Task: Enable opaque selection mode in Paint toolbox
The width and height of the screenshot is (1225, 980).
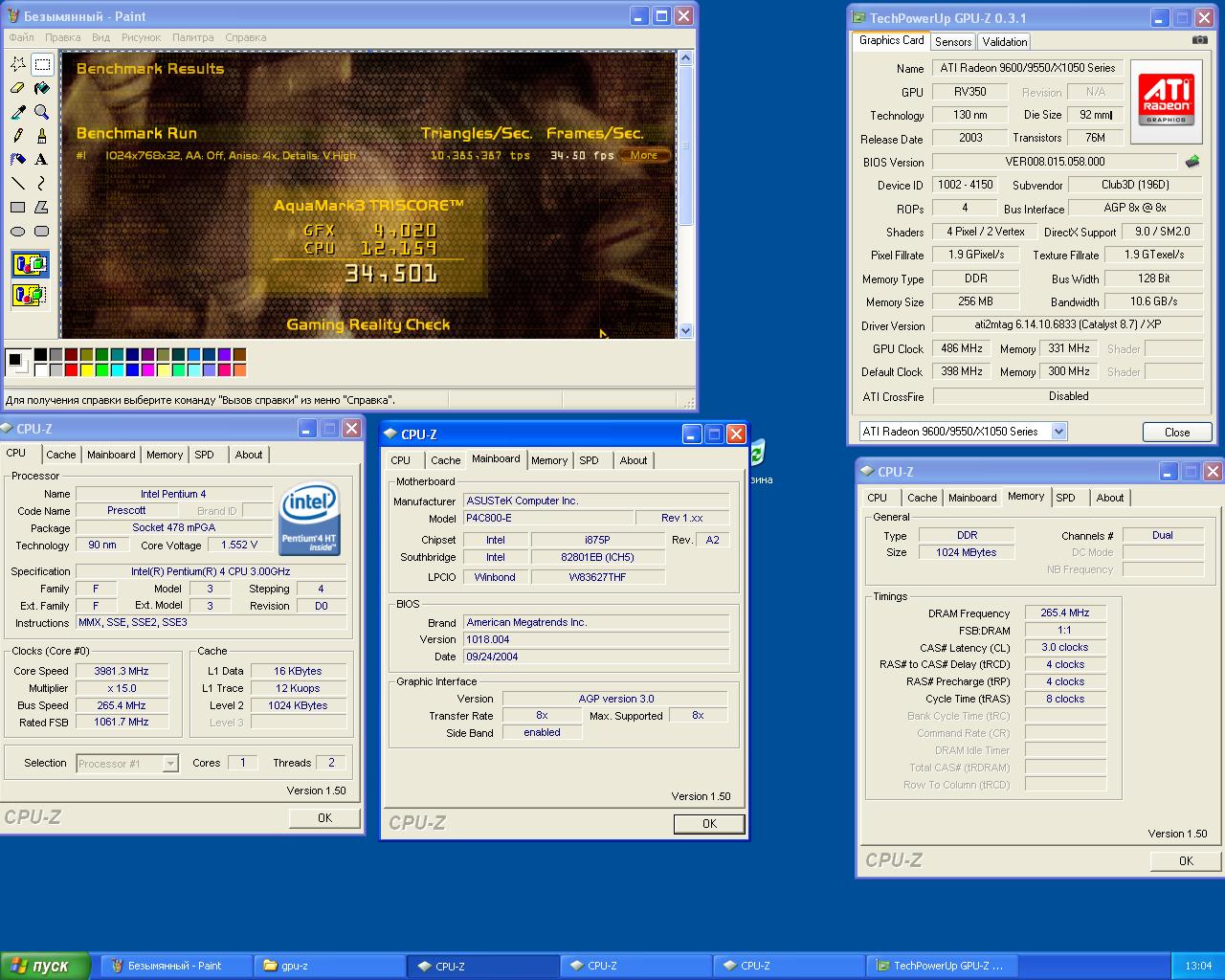Action: coord(30,265)
